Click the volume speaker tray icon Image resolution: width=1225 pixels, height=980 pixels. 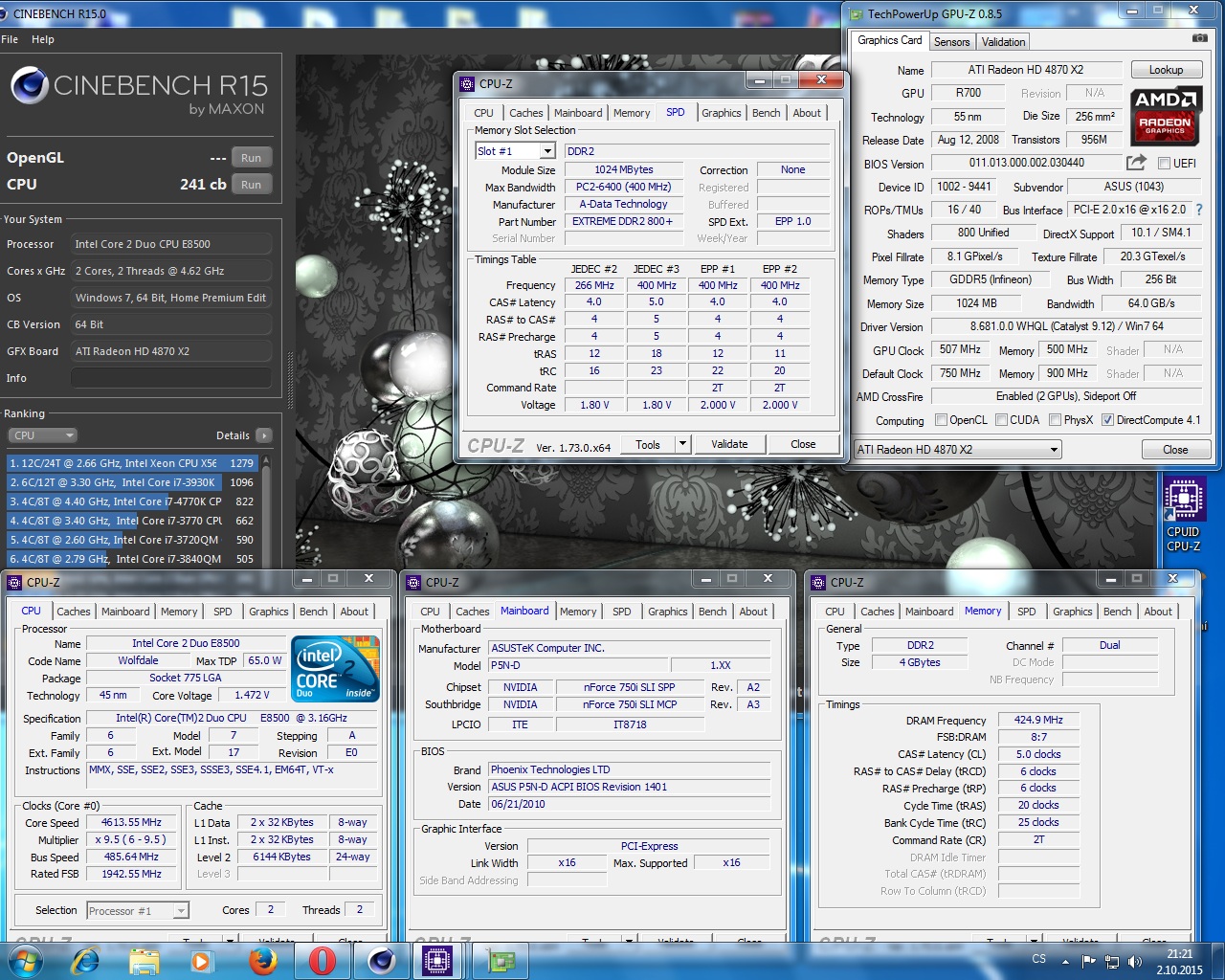pos(1134,960)
